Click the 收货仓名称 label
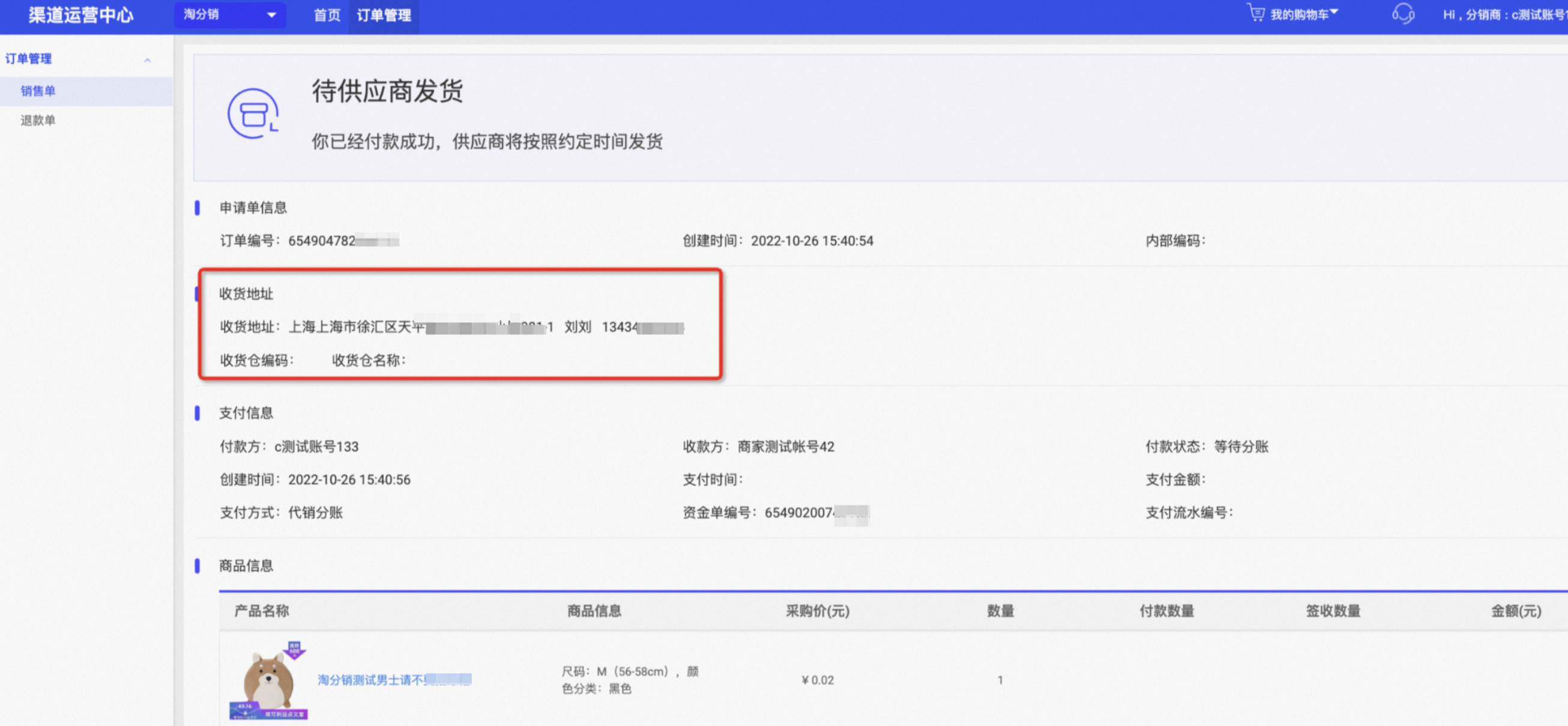The image size is (1568, 726). (x=368, y=360)
